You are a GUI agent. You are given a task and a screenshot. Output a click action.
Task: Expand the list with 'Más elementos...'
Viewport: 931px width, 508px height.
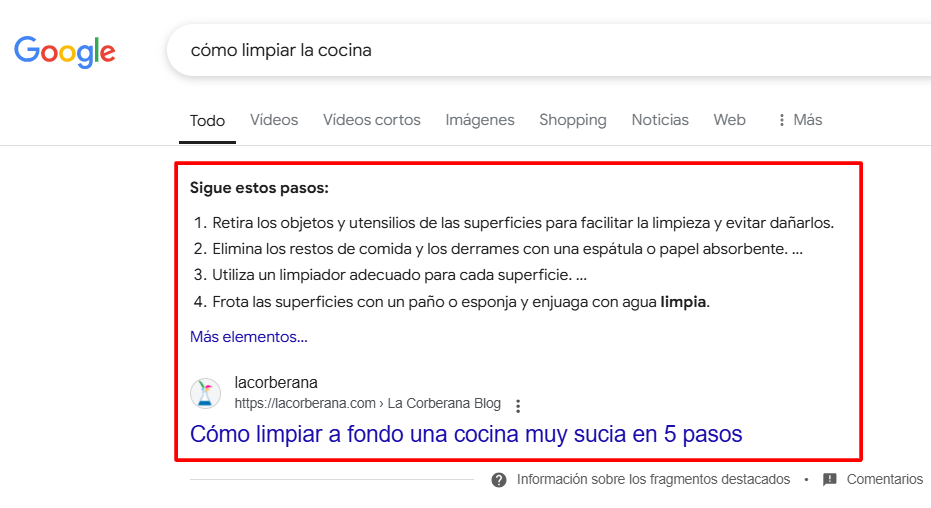(x=249, y=337)
